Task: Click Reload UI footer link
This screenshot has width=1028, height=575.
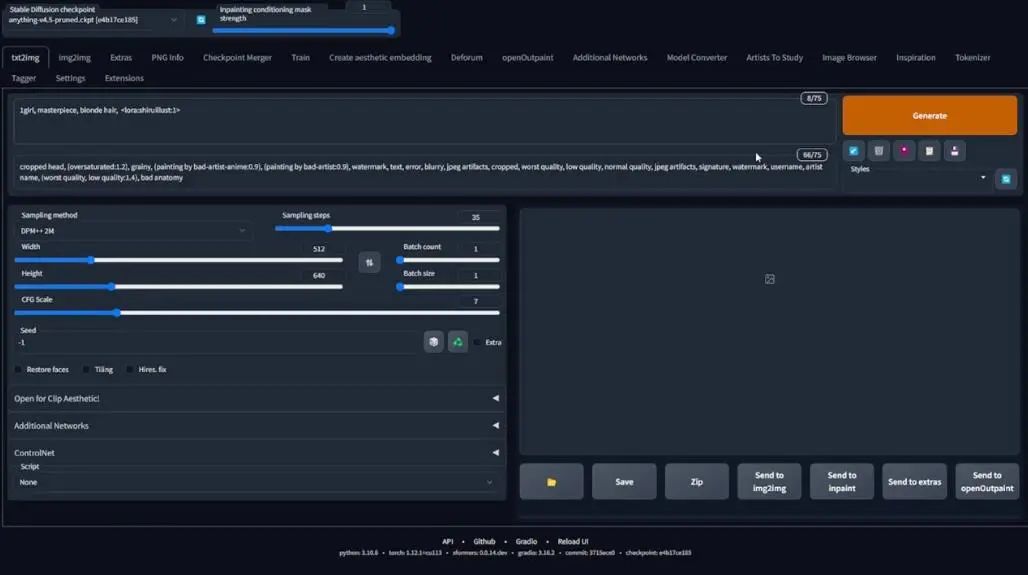Action: [573, 542]
